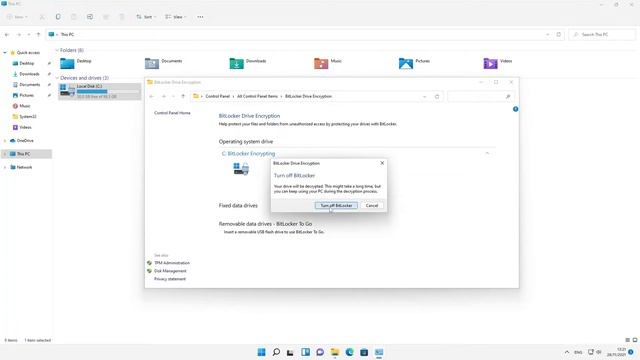Open Disk Management link
The image size is (640, 360).
pyautogui.click(x=170, y=271)
